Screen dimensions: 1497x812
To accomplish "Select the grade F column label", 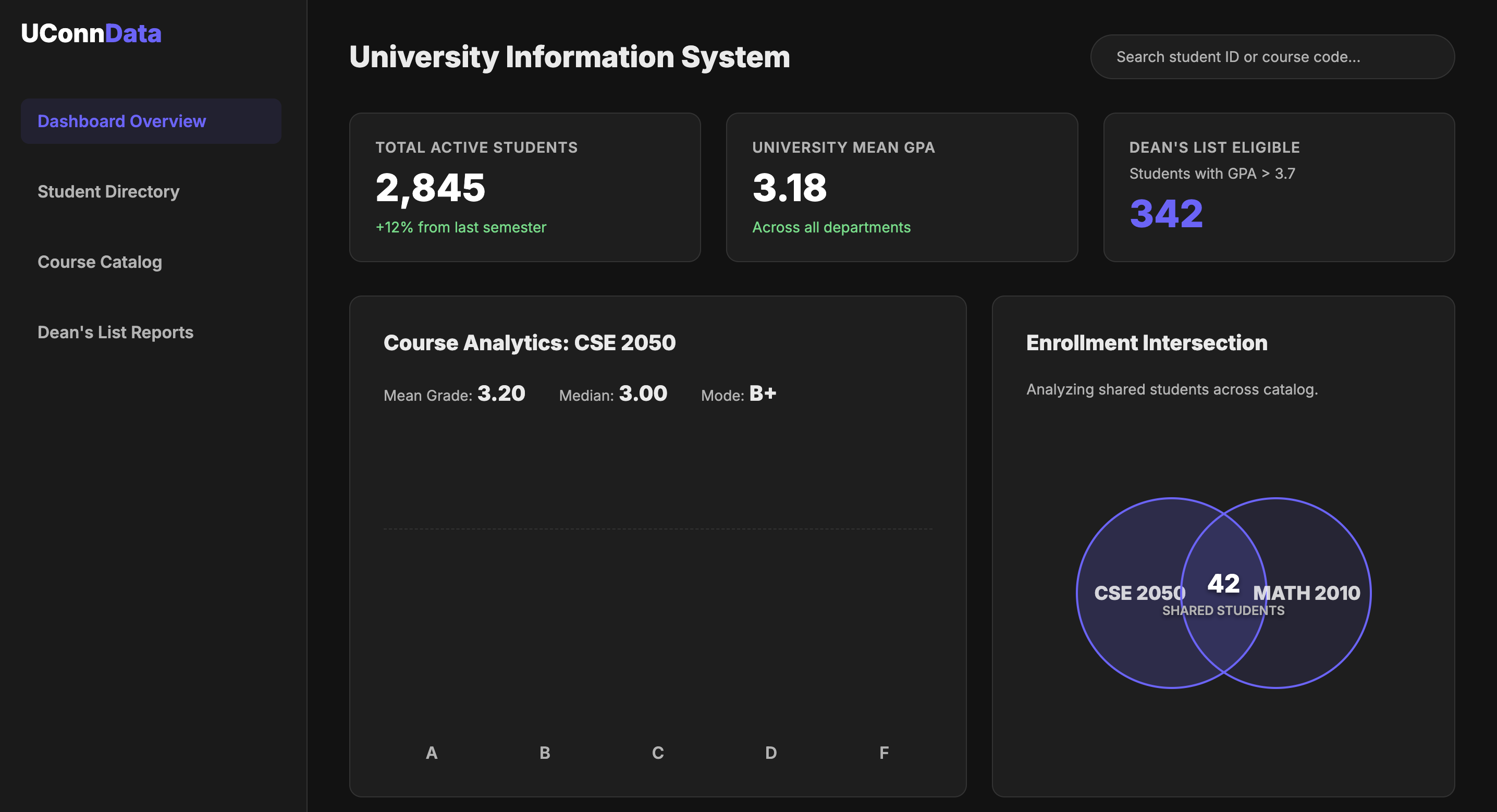I will click(884, 753).
